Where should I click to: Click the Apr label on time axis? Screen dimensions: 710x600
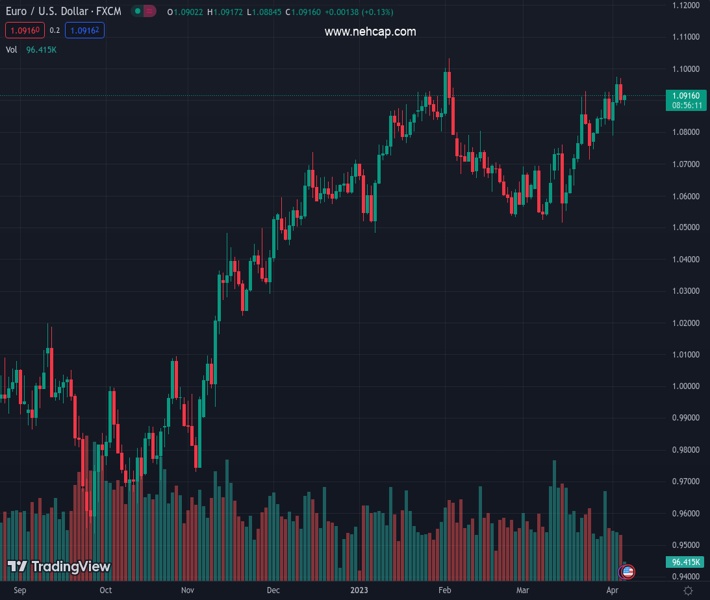point(611,591)
